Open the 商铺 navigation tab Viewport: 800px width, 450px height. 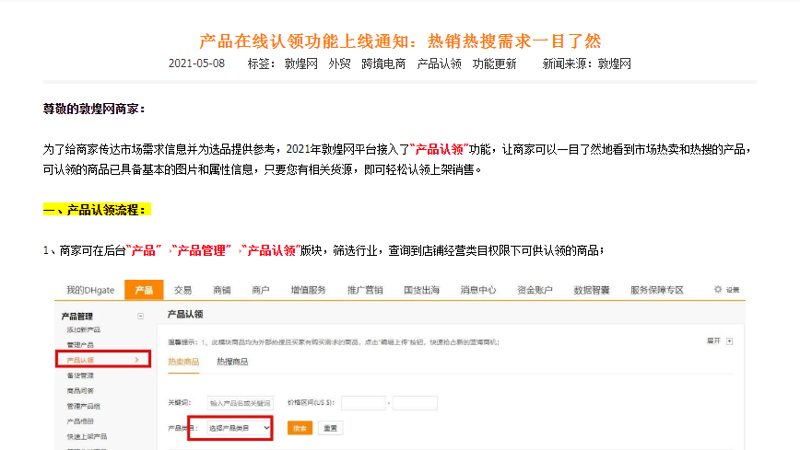click(222, 290)
